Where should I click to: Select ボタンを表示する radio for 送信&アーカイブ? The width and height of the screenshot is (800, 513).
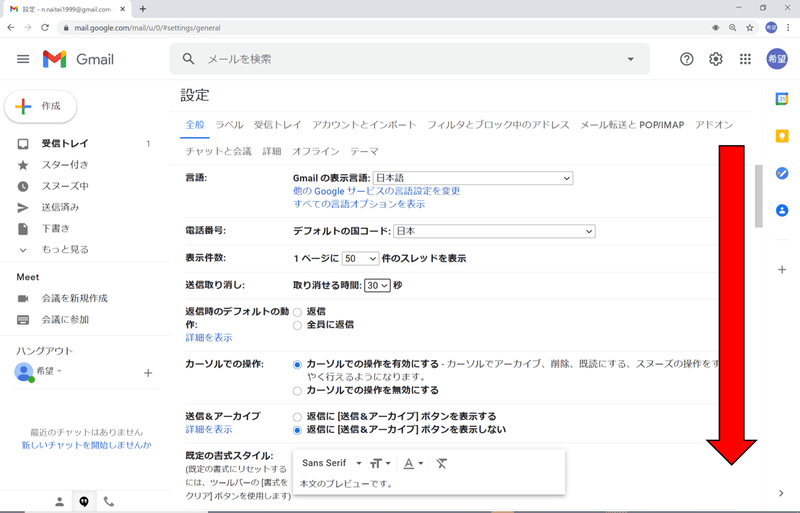click(297, 417)
